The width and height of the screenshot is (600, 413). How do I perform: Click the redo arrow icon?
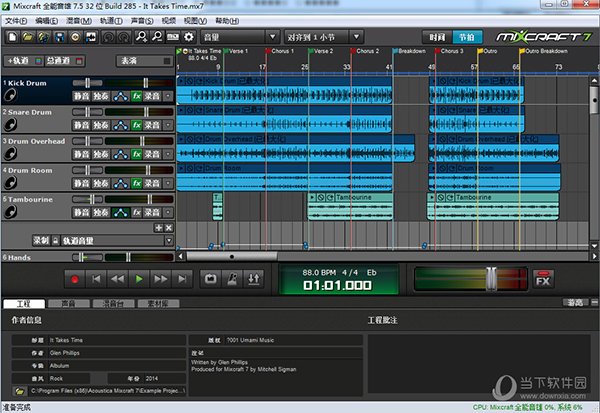(x=124, y=37)
